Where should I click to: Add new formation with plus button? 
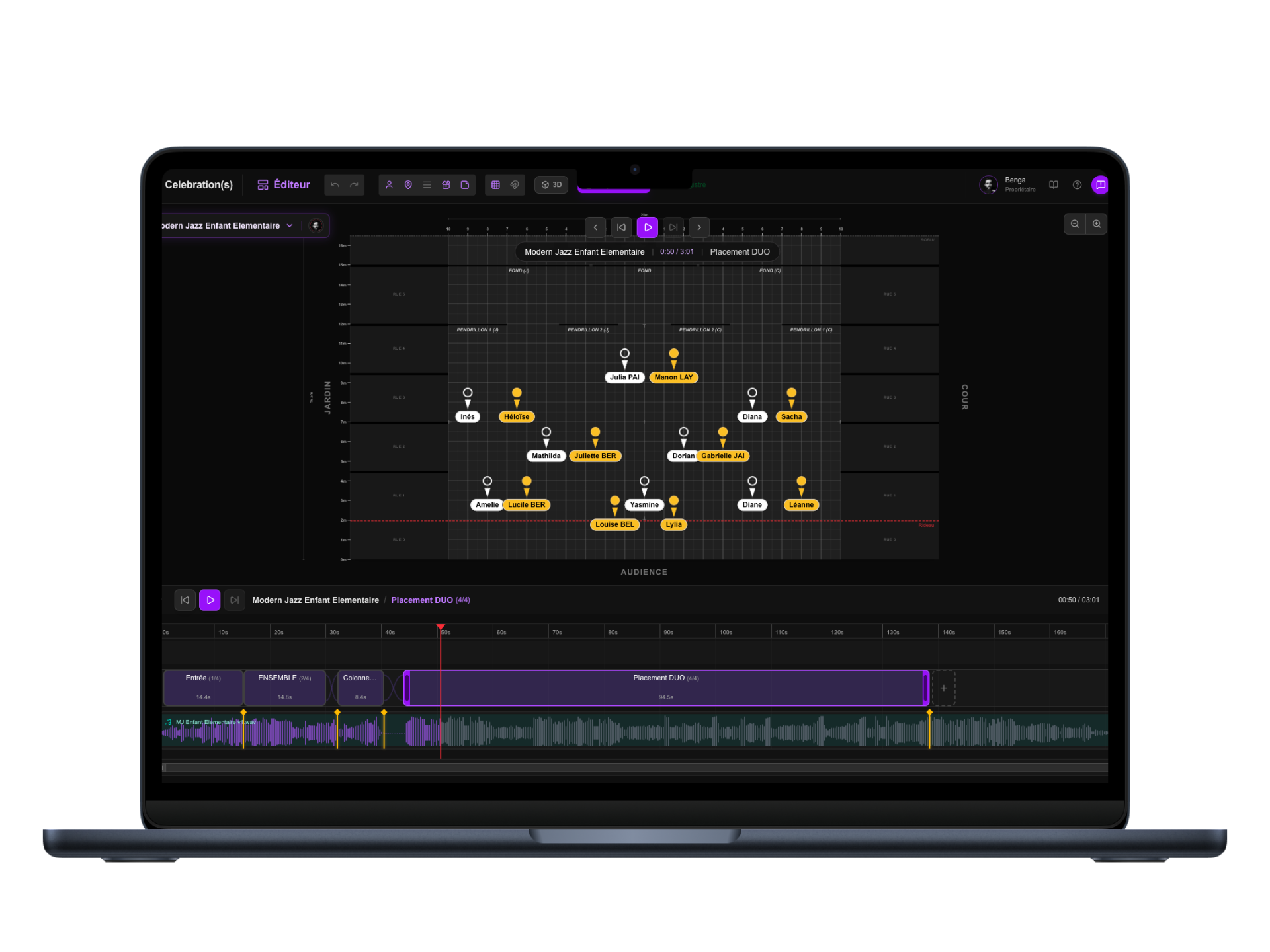point(943,688)
